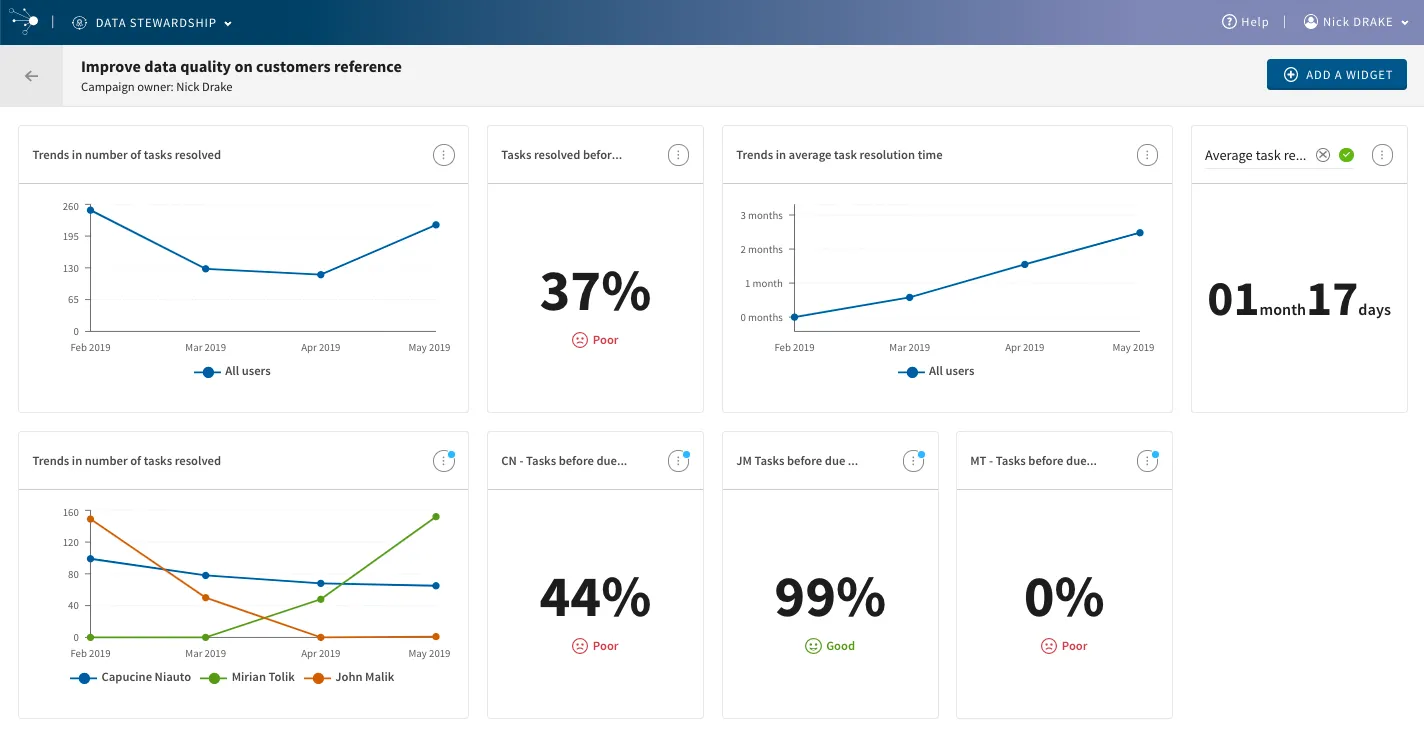Toggle John Malik series in legend

point(349,677)
